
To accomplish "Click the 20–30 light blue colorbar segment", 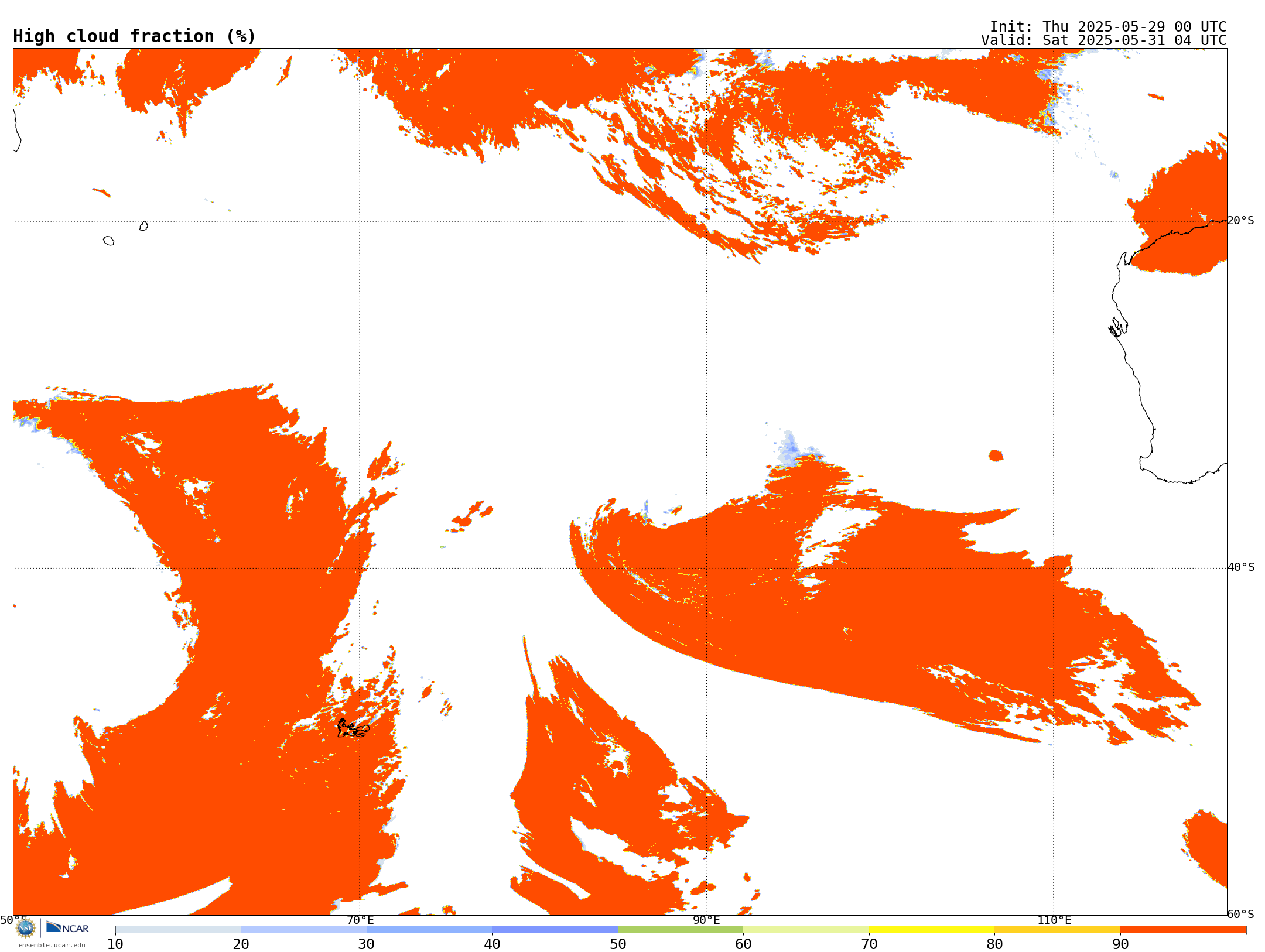I will pos(303,930).
